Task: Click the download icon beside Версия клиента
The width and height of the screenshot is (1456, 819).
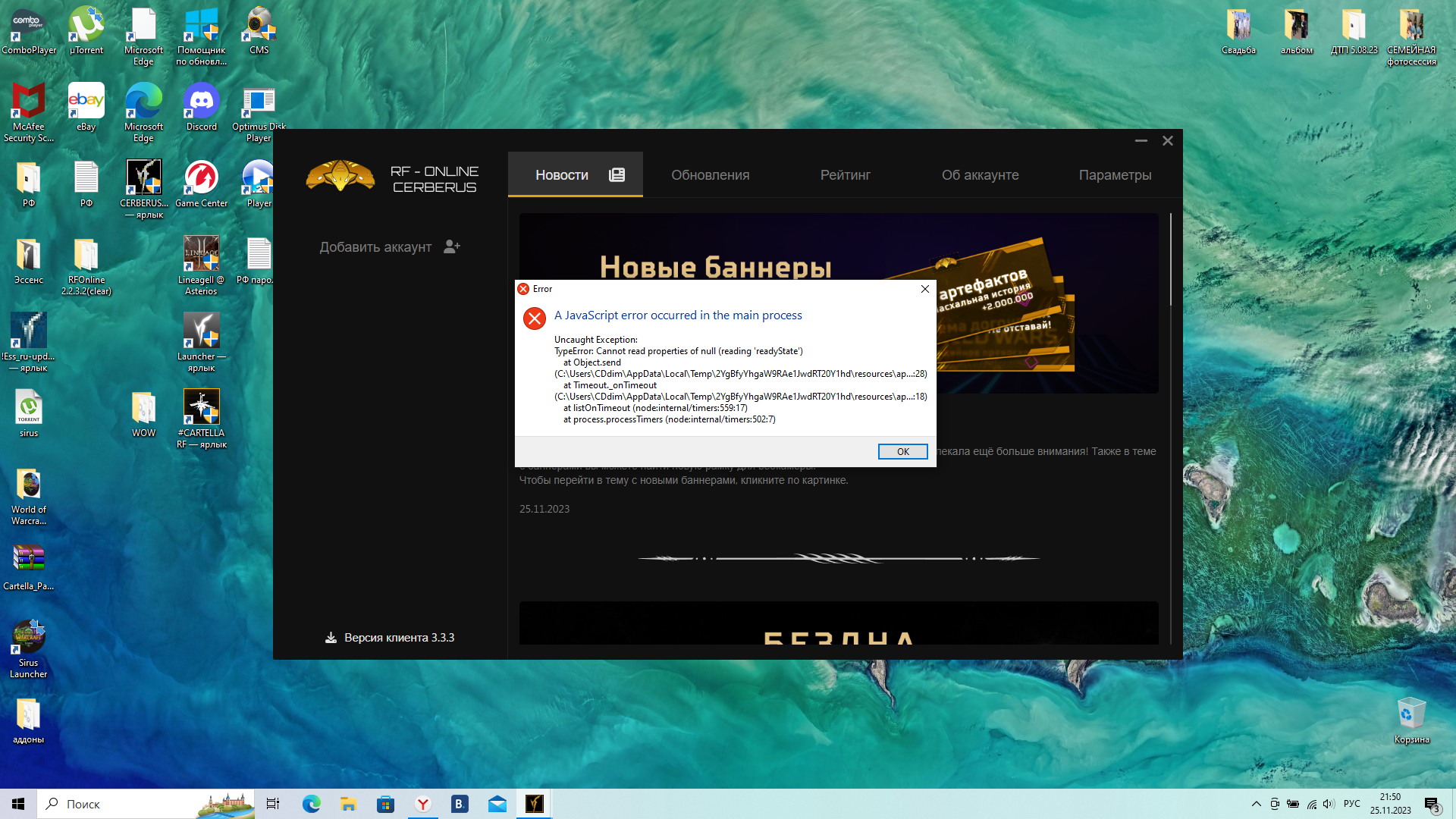Action: pos(331,638)
